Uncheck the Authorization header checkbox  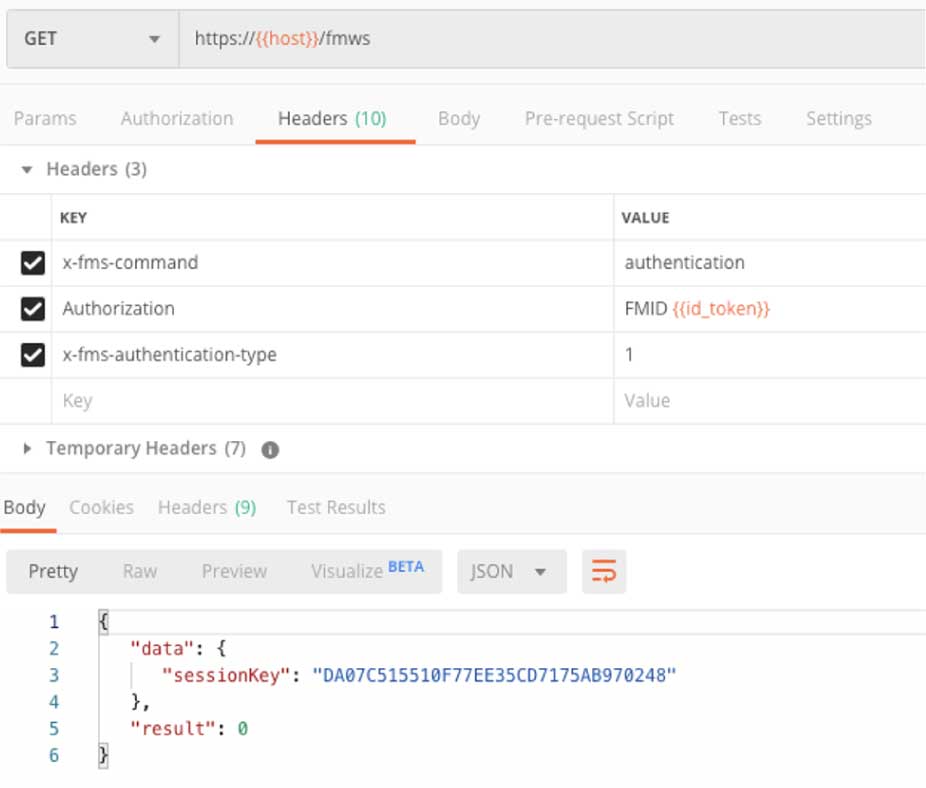coord(32,309)
